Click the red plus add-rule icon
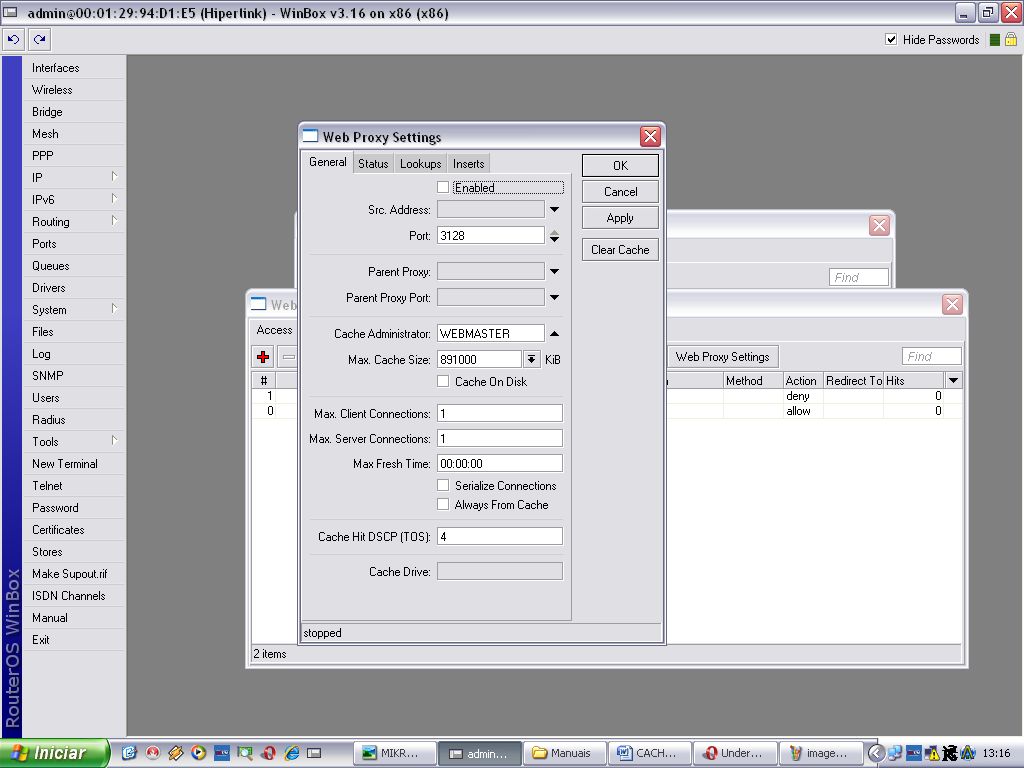This screenshot has width=1024, height=768. pos(263,357)
